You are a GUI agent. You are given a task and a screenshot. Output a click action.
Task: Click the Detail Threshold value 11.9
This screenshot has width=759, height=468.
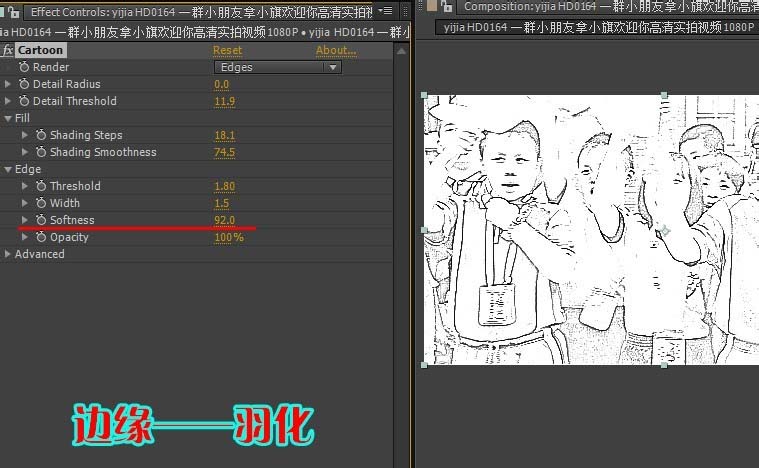(x=225, y=101)
